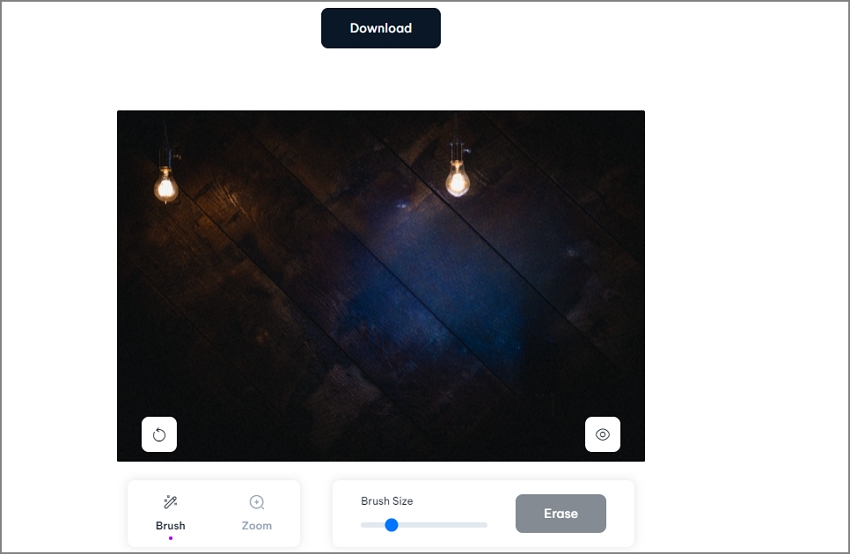This screenshot has width=850, height=554.
Task: Click the dark wood photo canvas
Action: [x=381, y=286]
